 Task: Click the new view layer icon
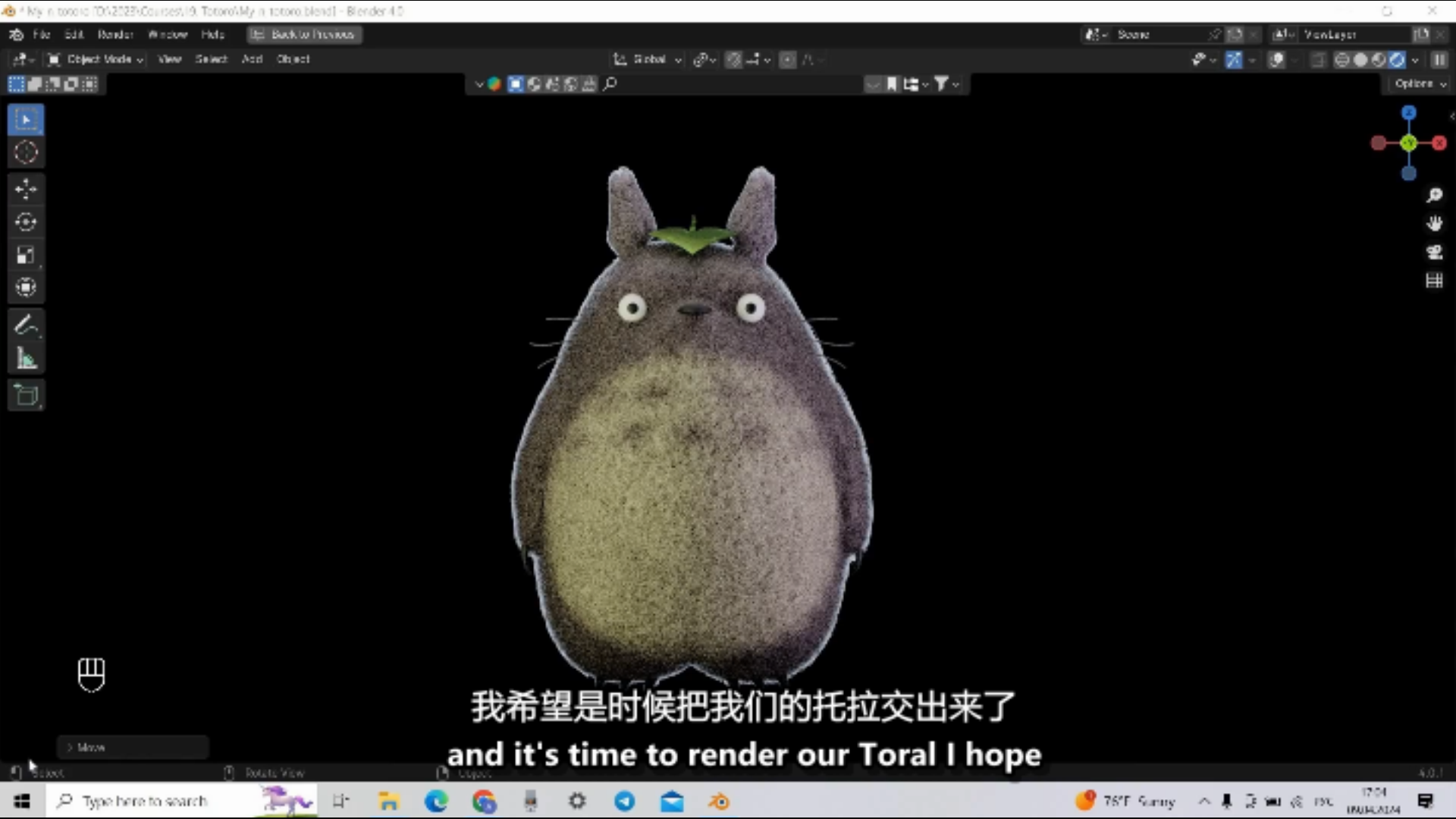pyautogui.click(x=1421, y=34)
